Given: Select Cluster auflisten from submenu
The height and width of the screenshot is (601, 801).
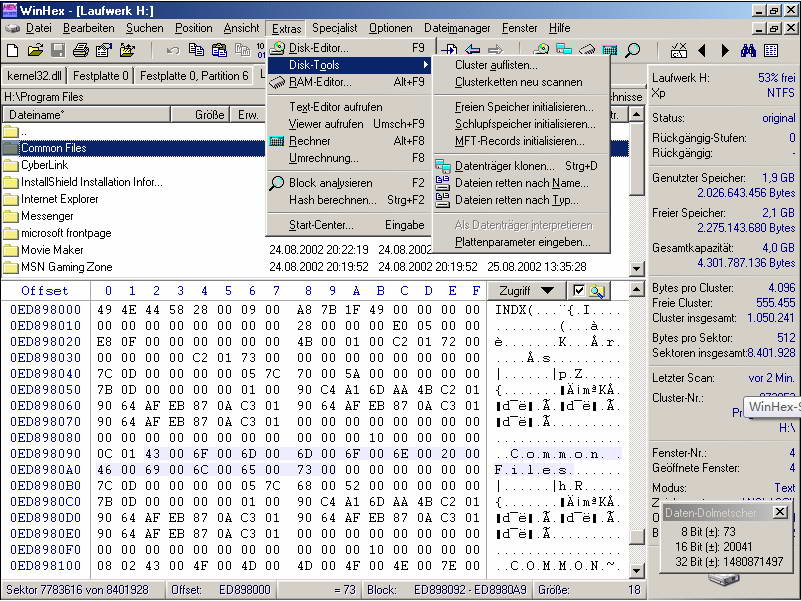Looking at the screenshot, I should (496, 65).
